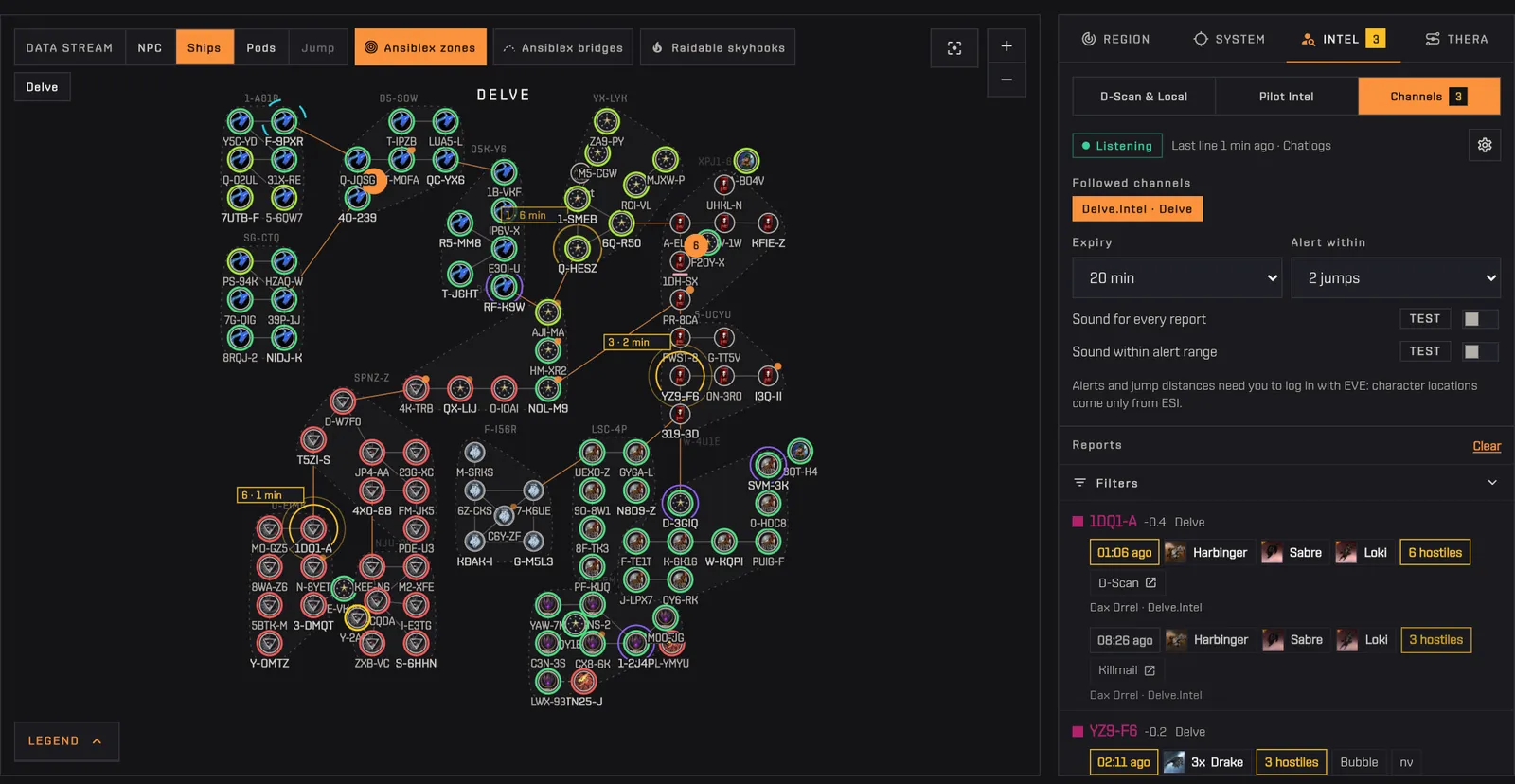
Task: Toggle Raidable skyhooks overlay
Action: tap(718, 47)
